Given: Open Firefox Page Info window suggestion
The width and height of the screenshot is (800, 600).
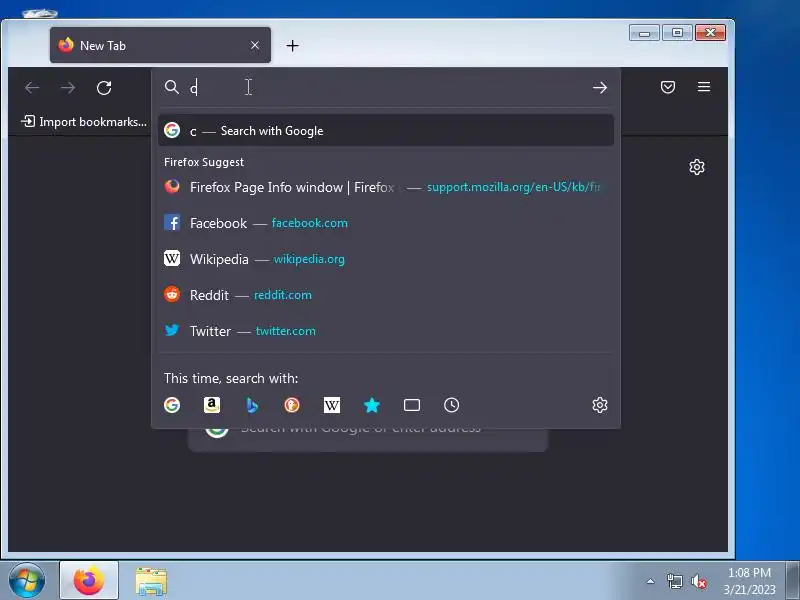Looking at the screenshot, I should coord(386,187).
